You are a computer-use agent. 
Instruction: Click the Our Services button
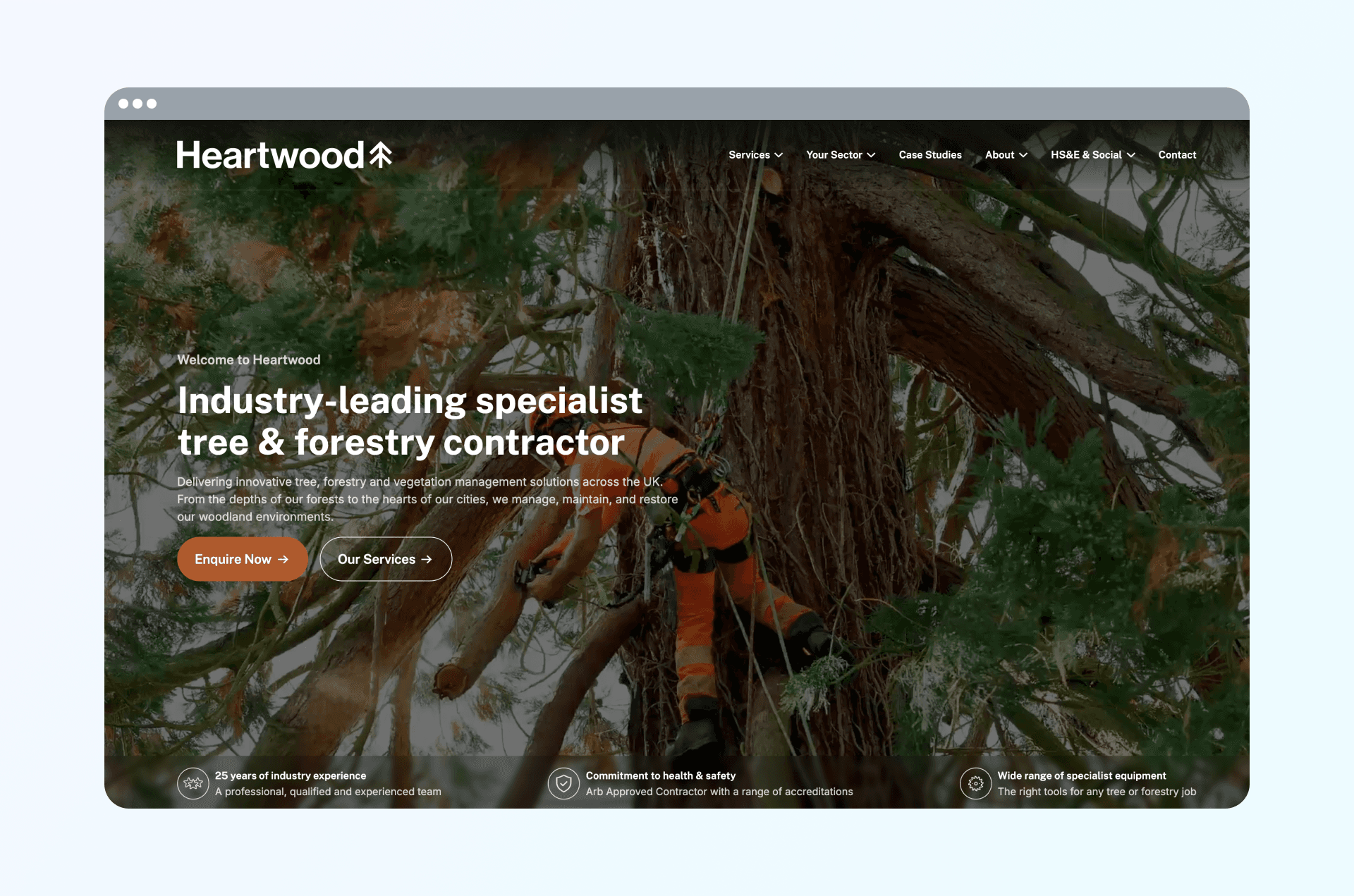tap(386, 559)
